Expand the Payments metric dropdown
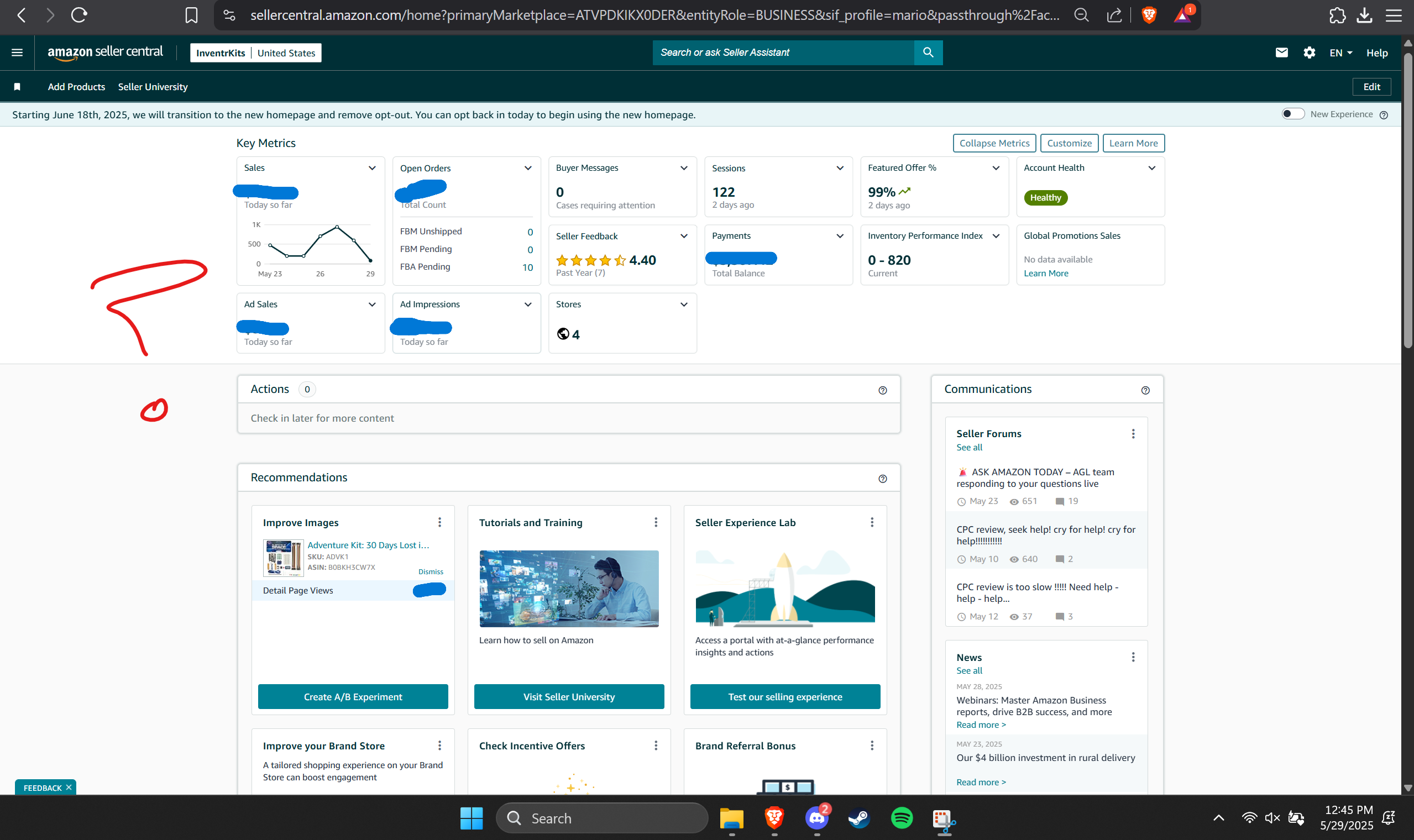Screen dimensions: 1414x840 [x=840, y=236]
